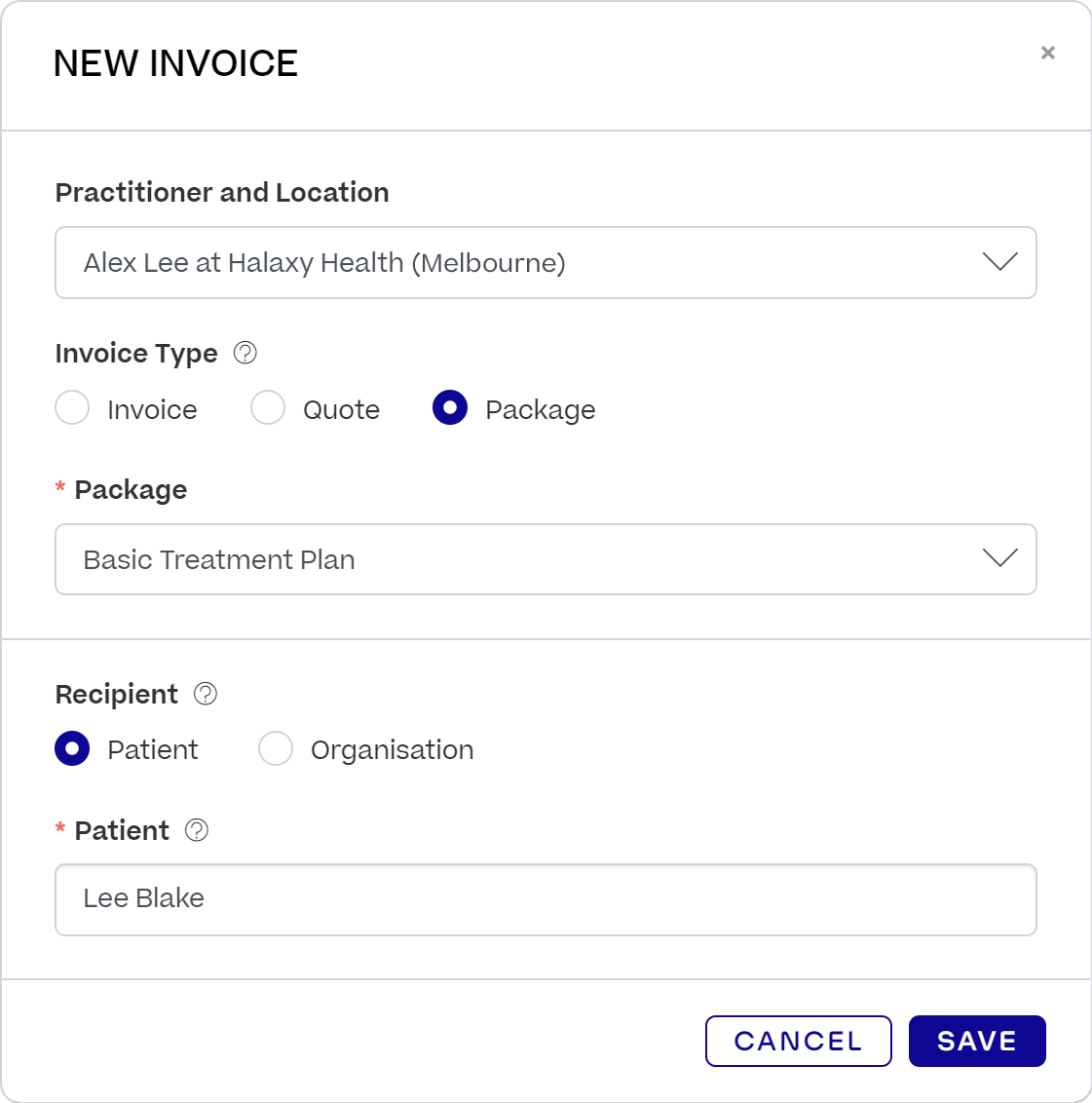Screen dimensions: 1092x1103
Task: Select the Package radio option
Action: 450,408
